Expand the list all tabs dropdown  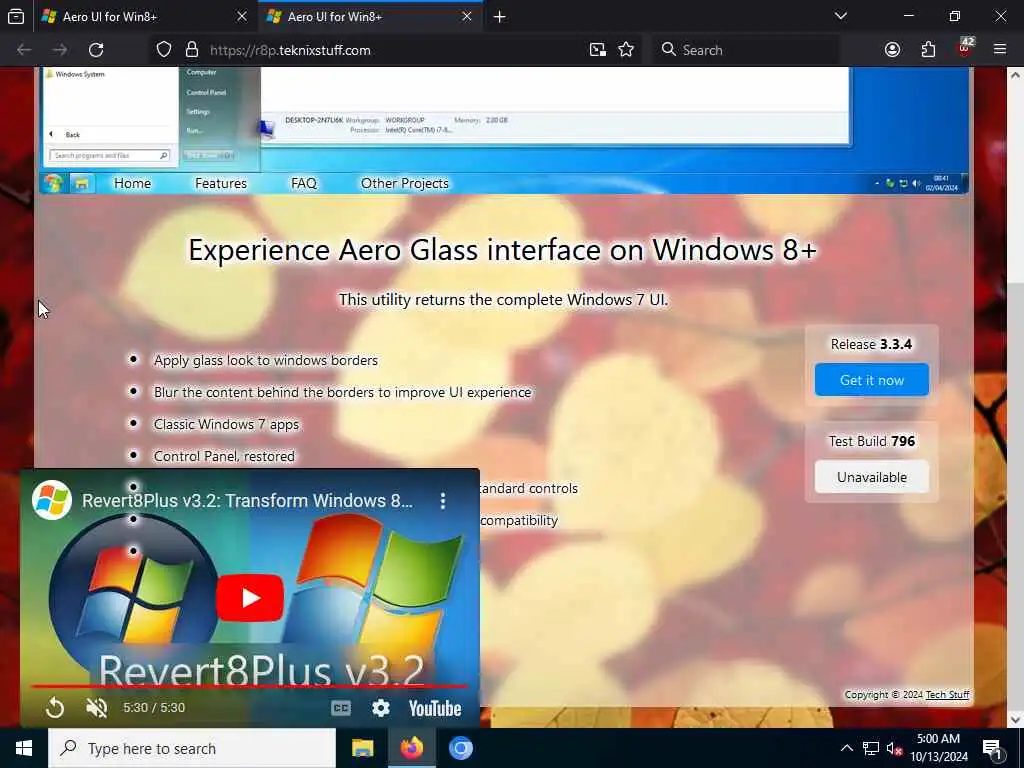(x=840, y=16)
